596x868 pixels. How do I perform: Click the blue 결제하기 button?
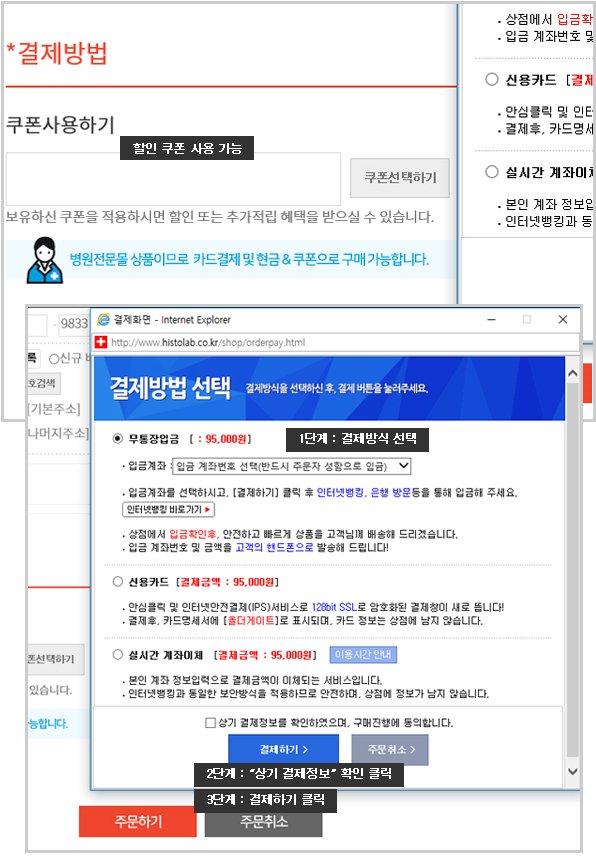coord(283,750)
